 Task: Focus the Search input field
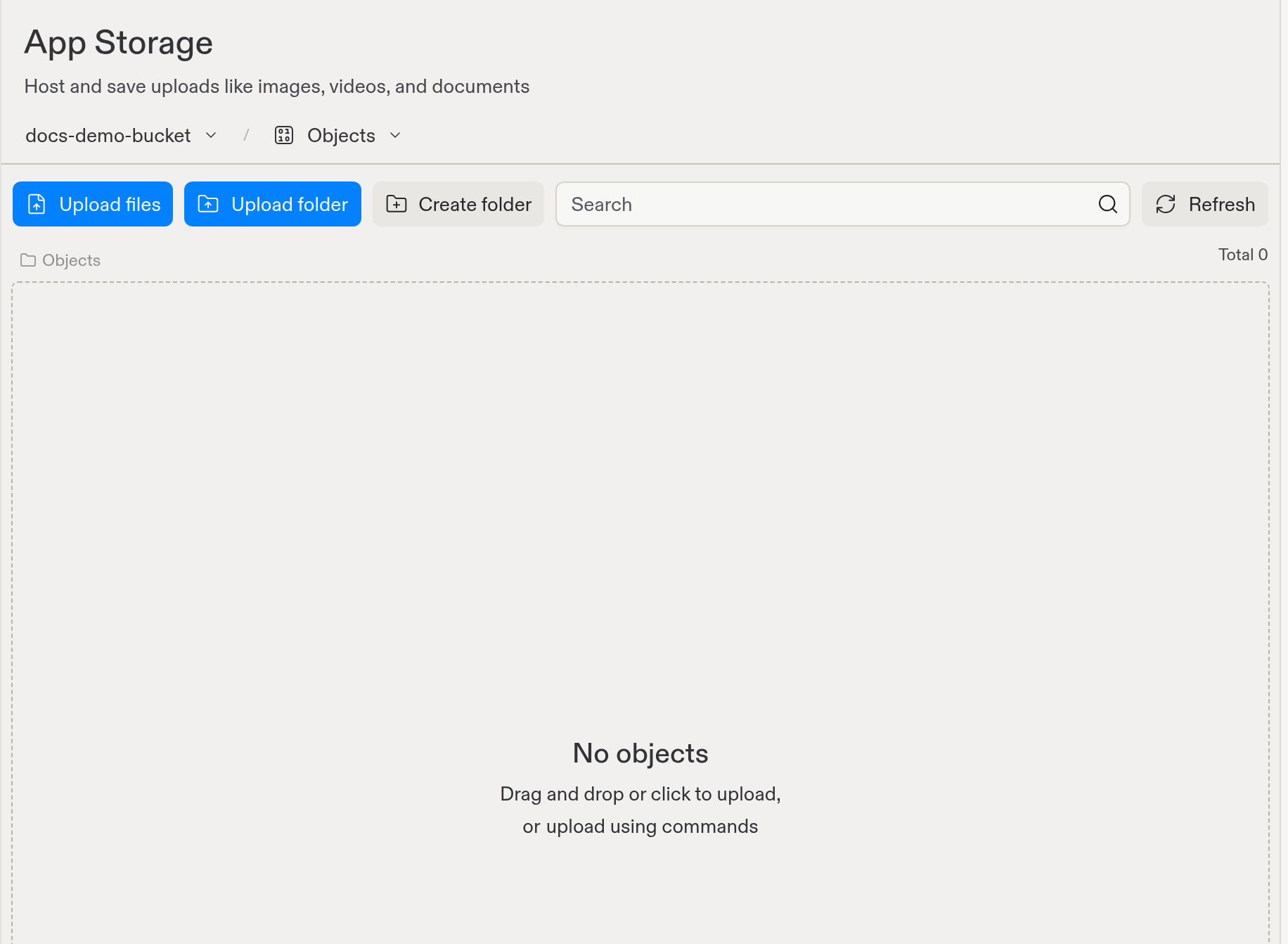[843, 204]
